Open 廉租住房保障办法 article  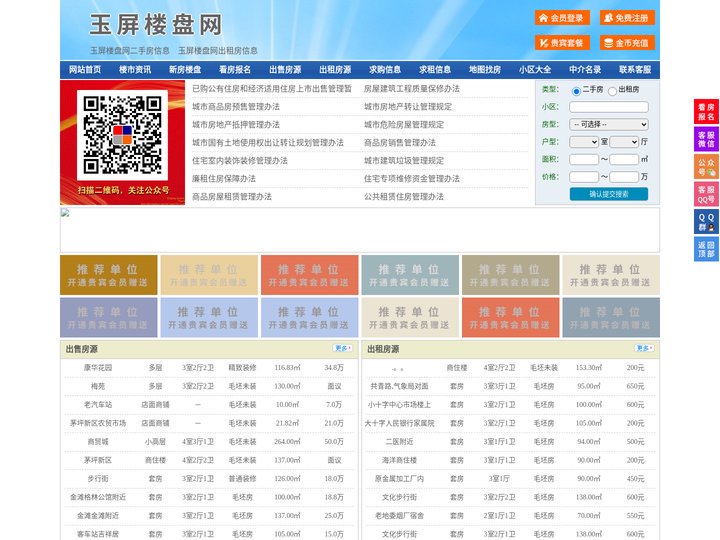pos(224,179)
